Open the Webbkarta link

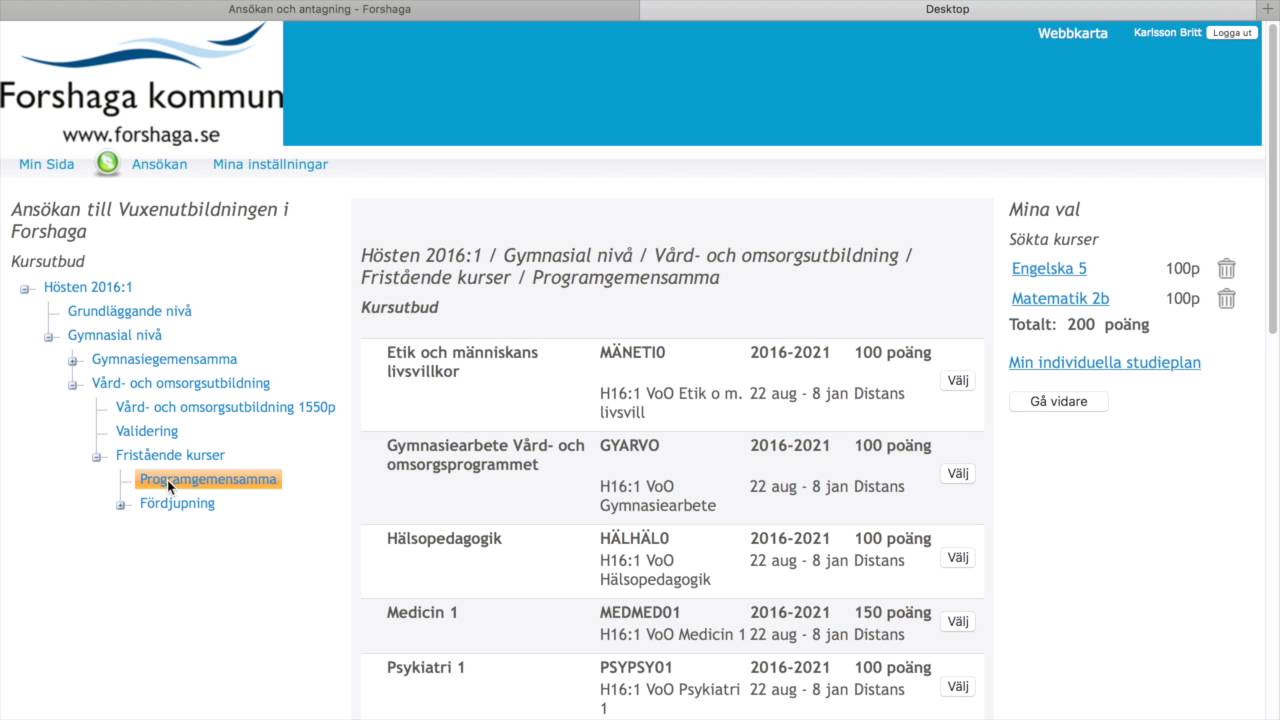click(1072, 33)
